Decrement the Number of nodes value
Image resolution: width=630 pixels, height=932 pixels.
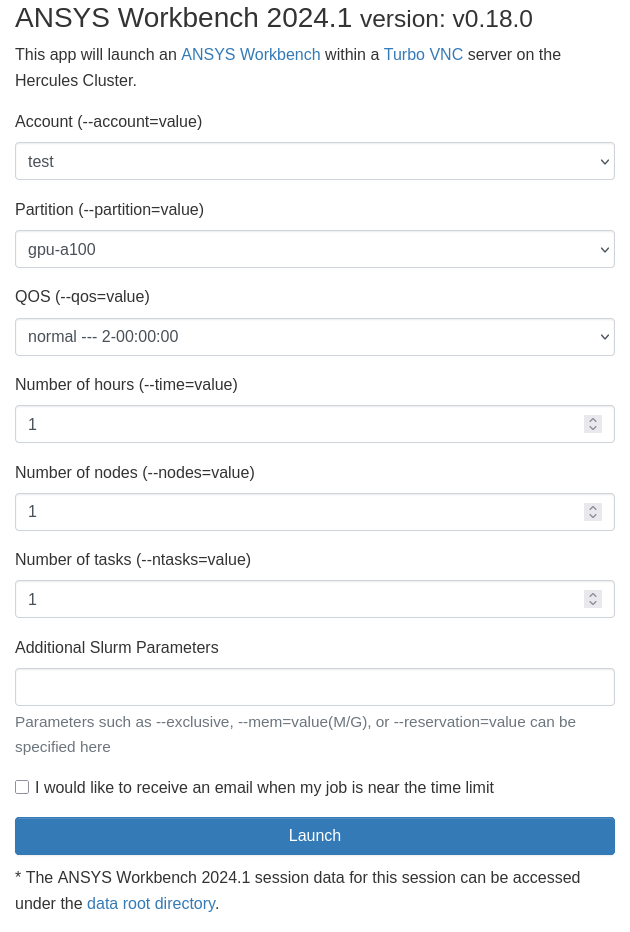[x=593, y=516]
